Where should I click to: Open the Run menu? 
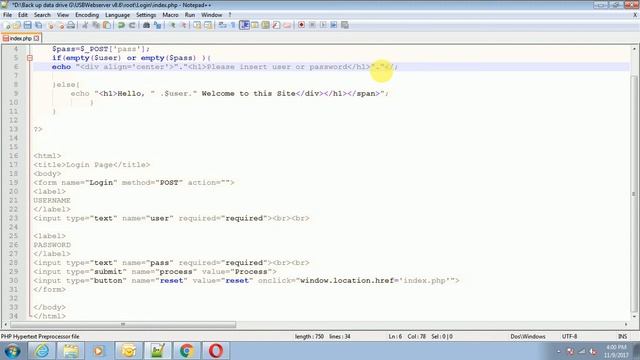click(190, 15)
